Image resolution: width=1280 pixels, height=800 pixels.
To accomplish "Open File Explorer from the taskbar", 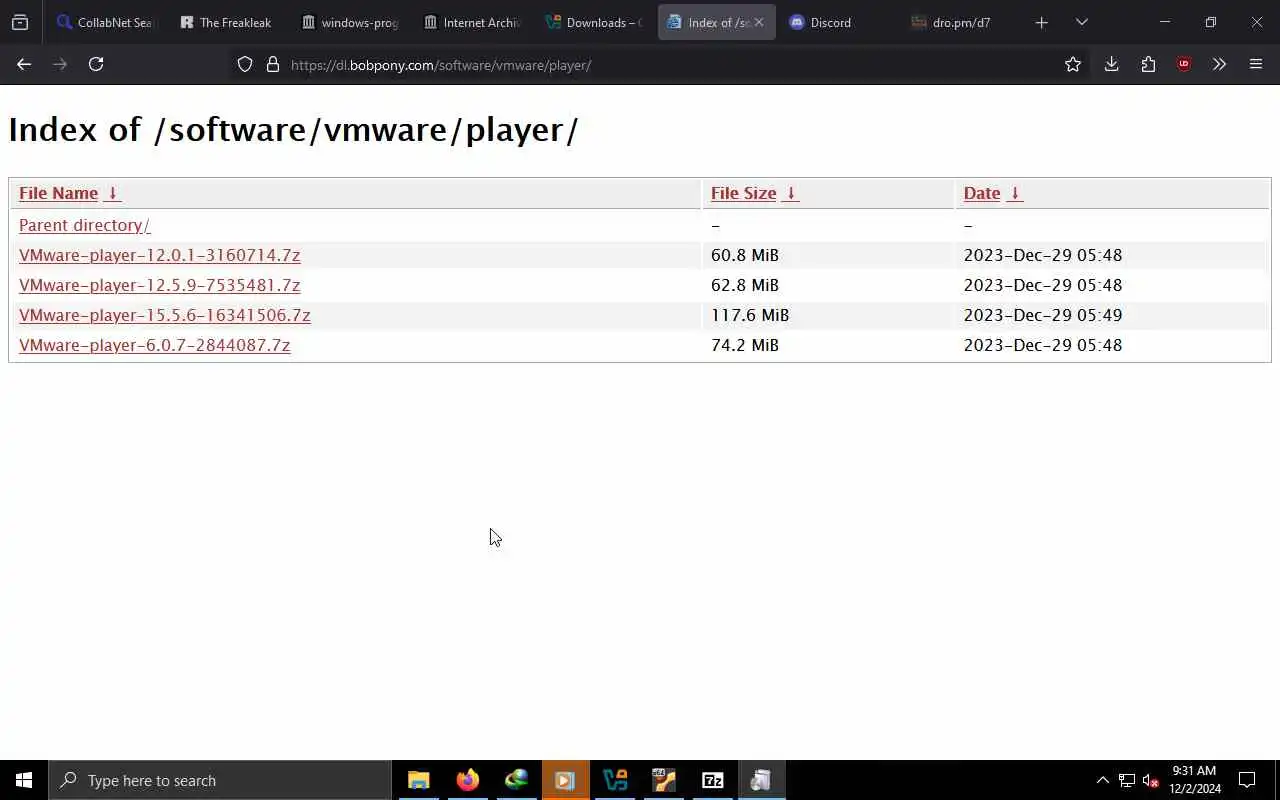I will (418, 780).
